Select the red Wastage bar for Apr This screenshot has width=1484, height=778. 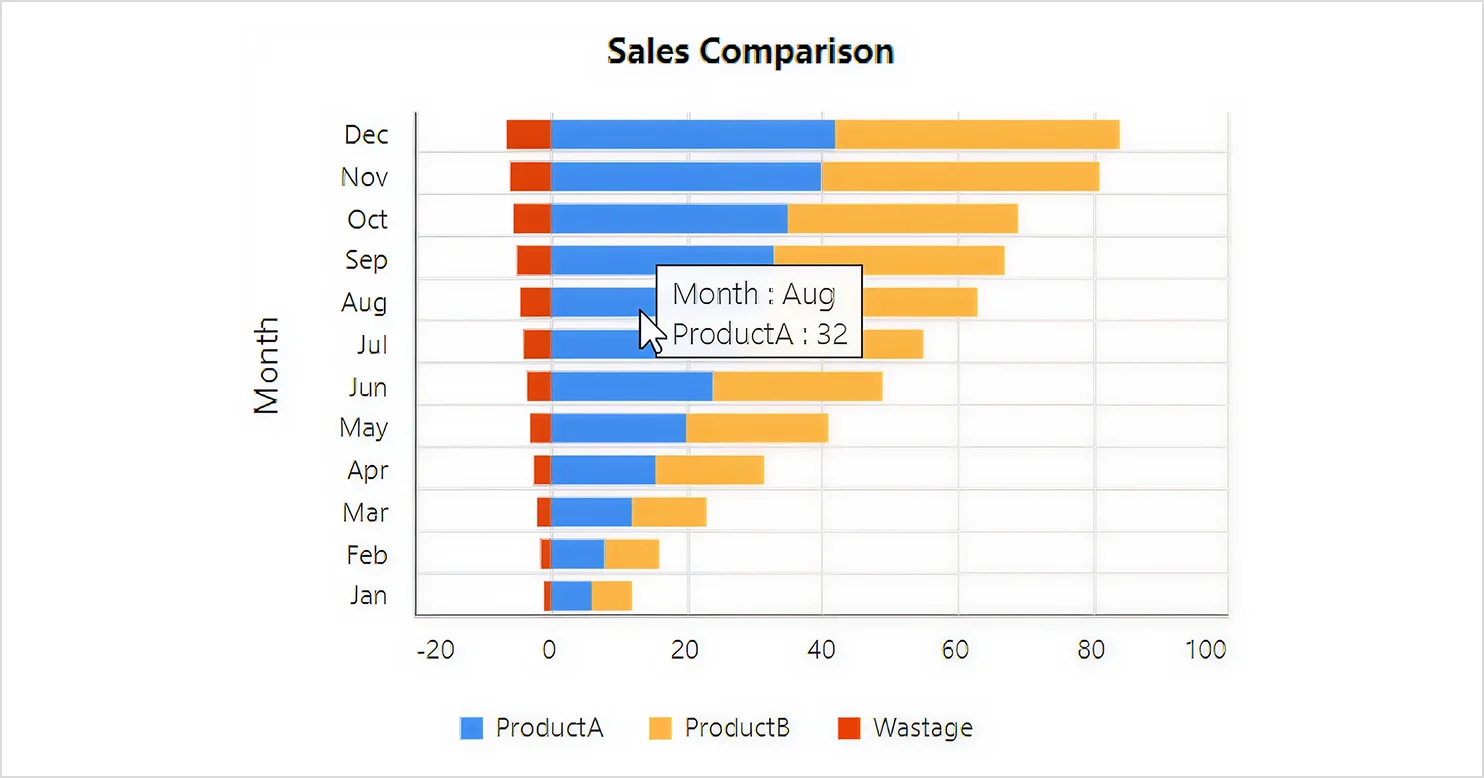click(x=542, y=470)
